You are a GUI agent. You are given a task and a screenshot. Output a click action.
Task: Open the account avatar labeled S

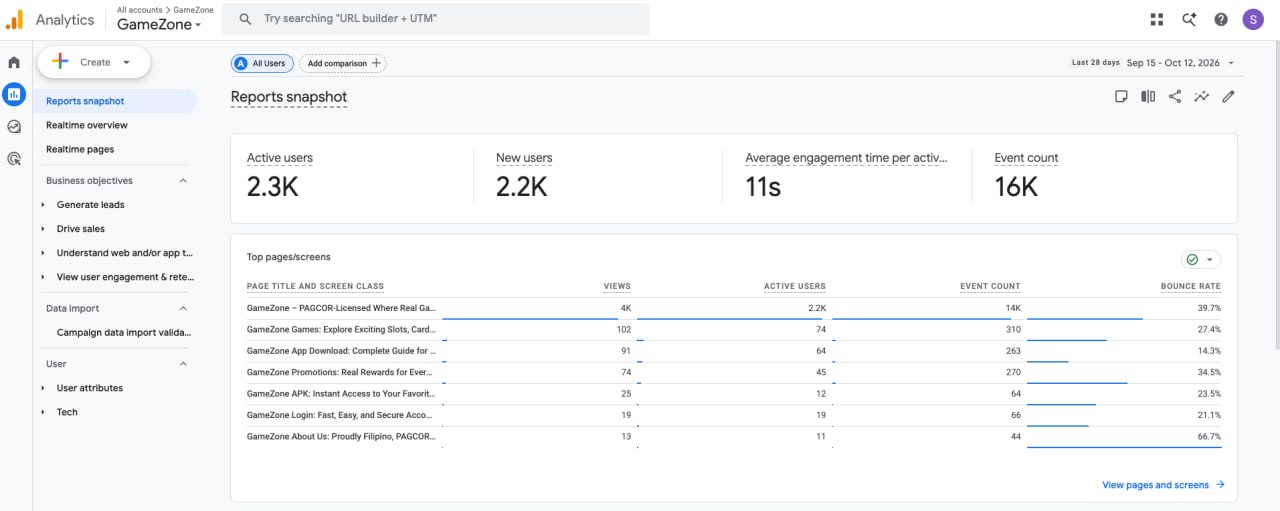point(1253,19)
